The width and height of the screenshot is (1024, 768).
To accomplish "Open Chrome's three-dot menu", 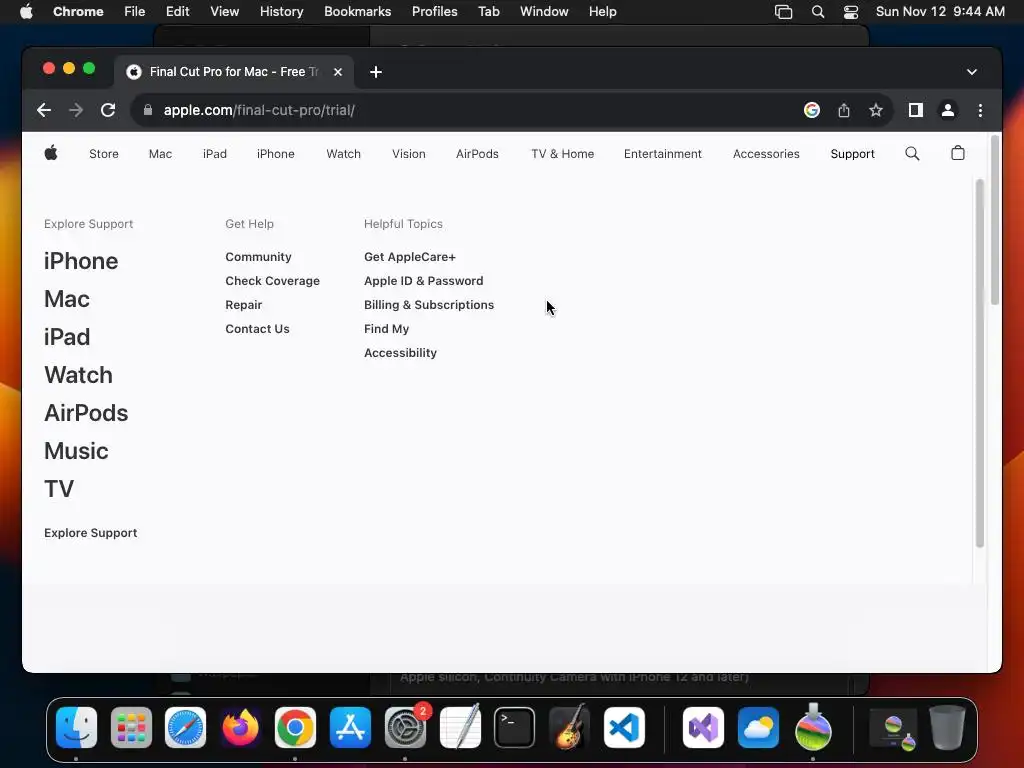I will point(980,110).
